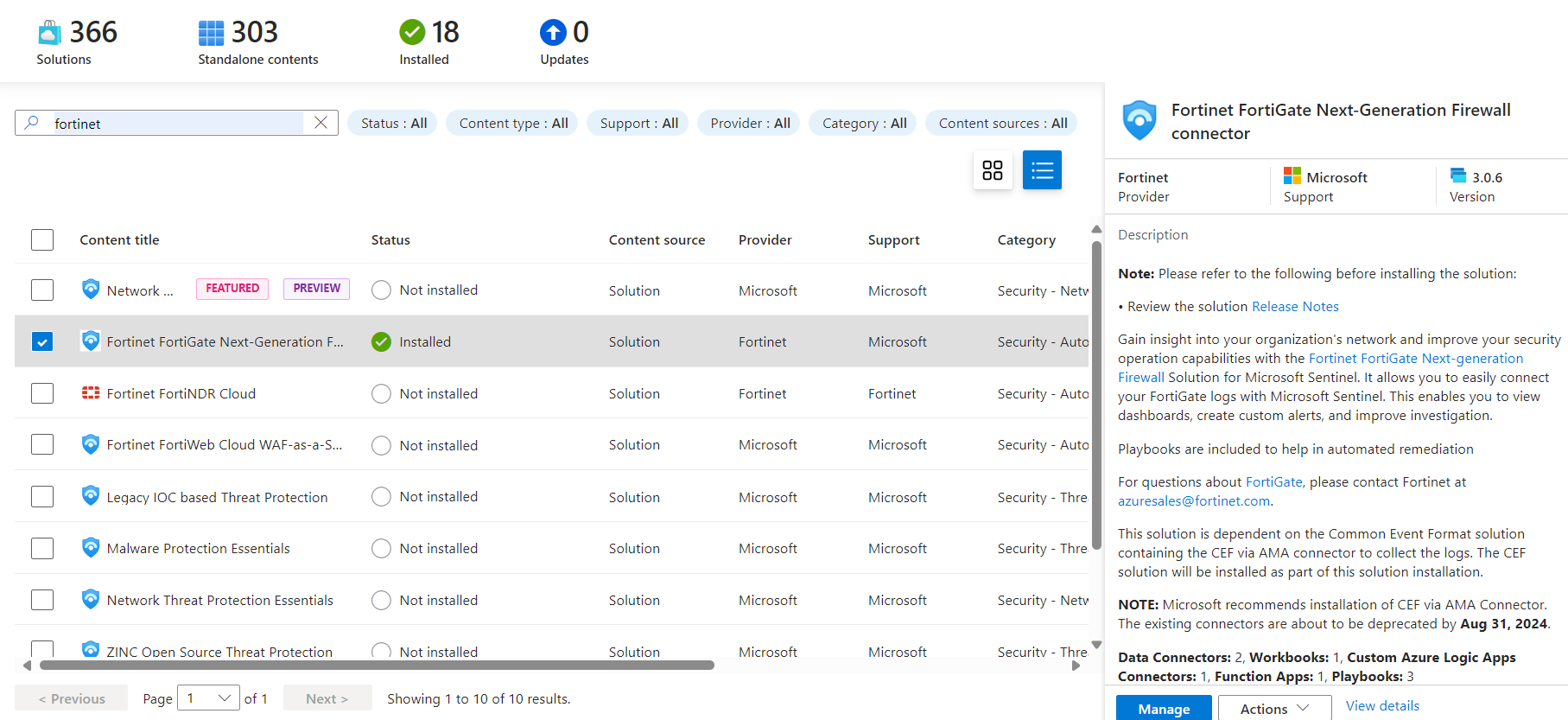
Task: Expand the Actions dropdown button
Action: point(1274,708)
